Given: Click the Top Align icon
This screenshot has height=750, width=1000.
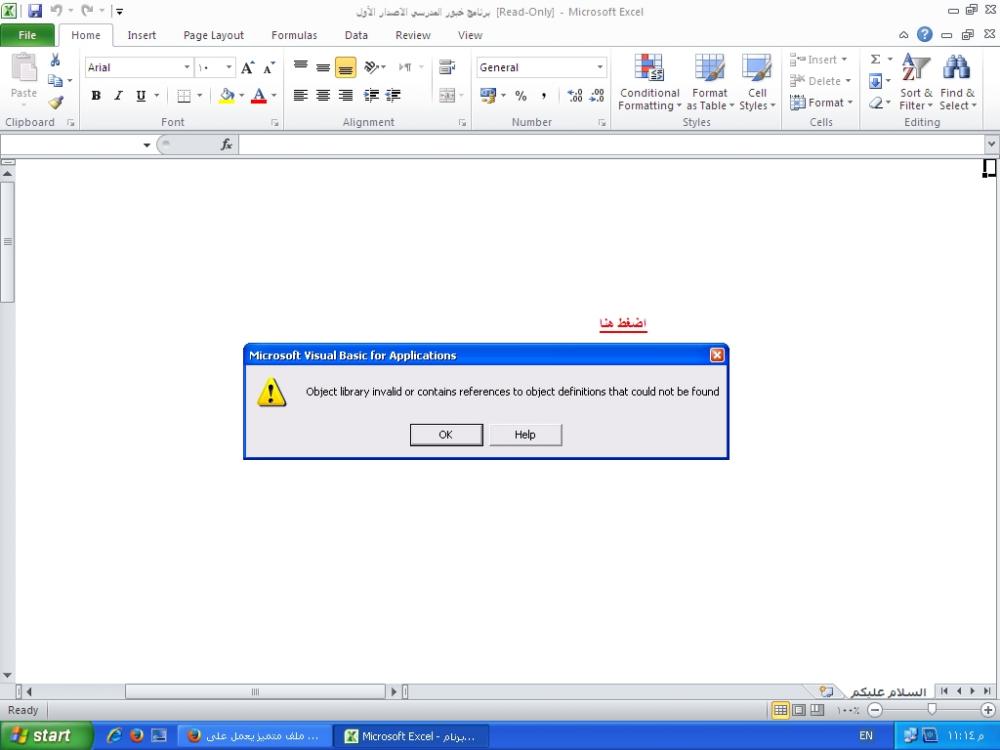Looking at the screenshot, I should point(300,67).
